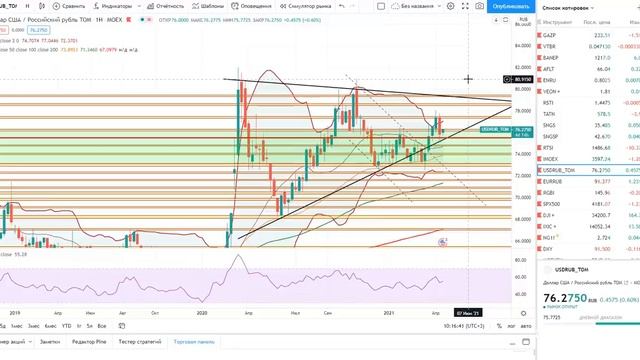Take a chart snapshot with camera icon
The width and height of the screenshot is (640, 360).
(480, 6)
